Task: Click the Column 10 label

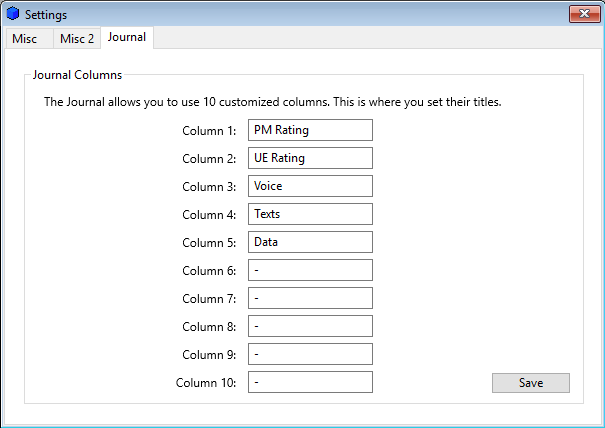Action: click(206, 383)
